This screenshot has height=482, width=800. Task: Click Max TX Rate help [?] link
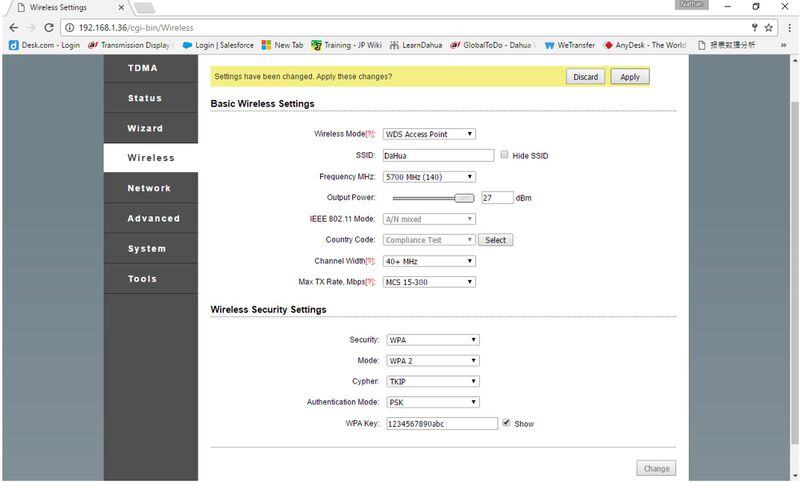pyautogui.click(x=370, y=282)
